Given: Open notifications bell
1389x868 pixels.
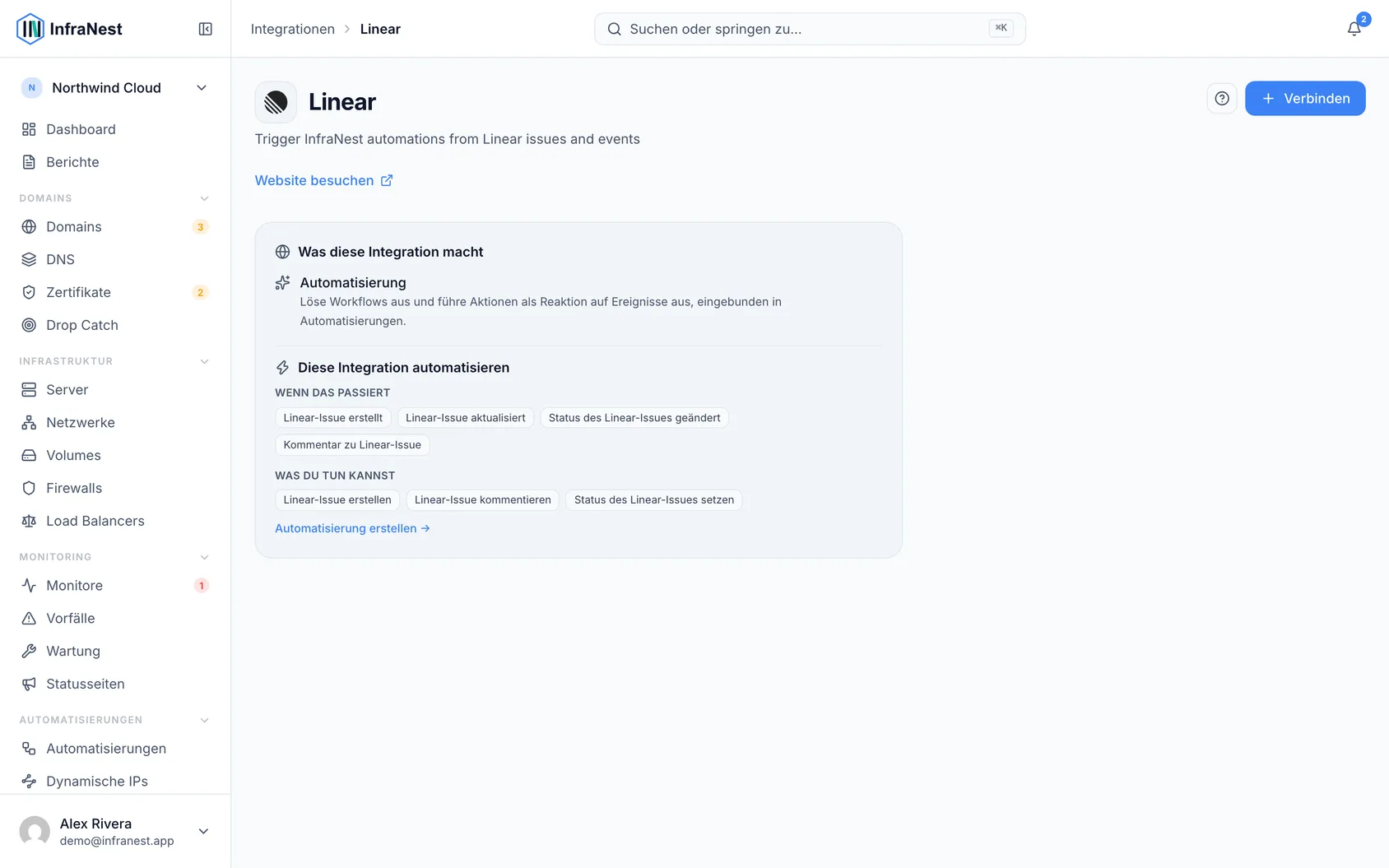Looking at the screenshot, I should [x=1354, y=29].
